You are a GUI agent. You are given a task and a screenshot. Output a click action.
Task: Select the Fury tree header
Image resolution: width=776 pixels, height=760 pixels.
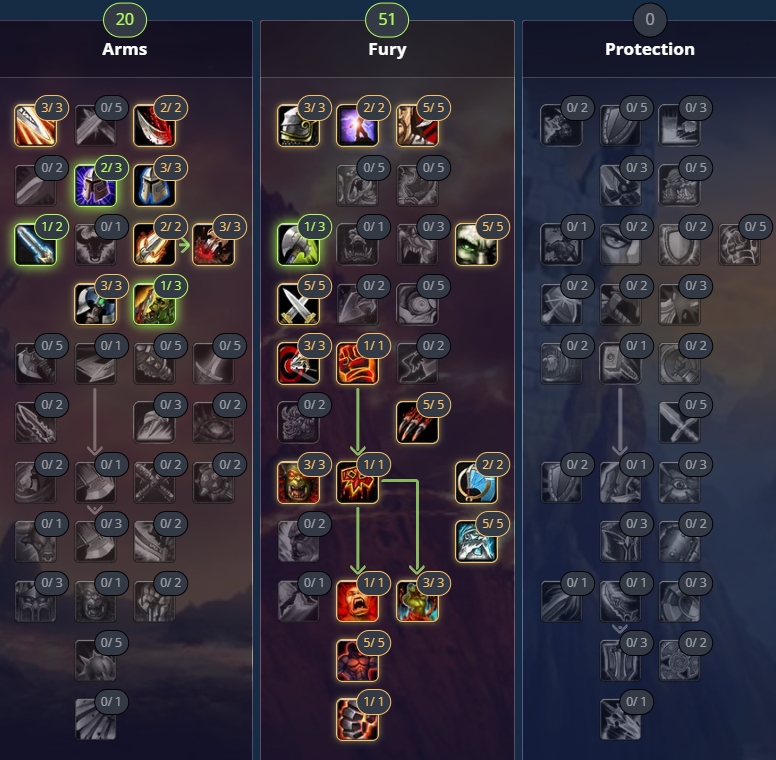(387, 49)
